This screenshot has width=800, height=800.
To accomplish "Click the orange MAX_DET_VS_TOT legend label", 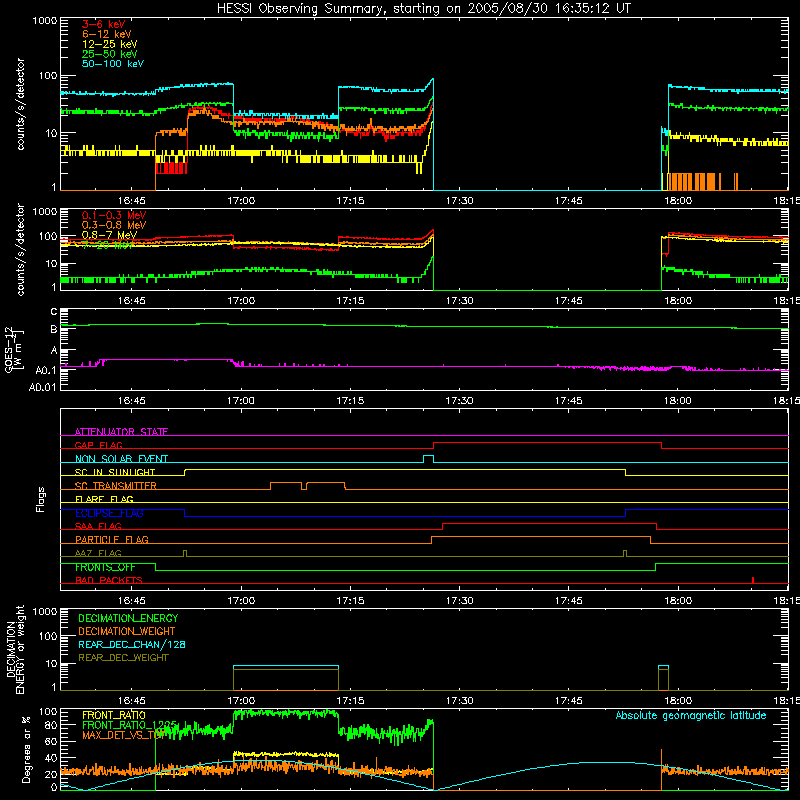I will click(123, 735).
